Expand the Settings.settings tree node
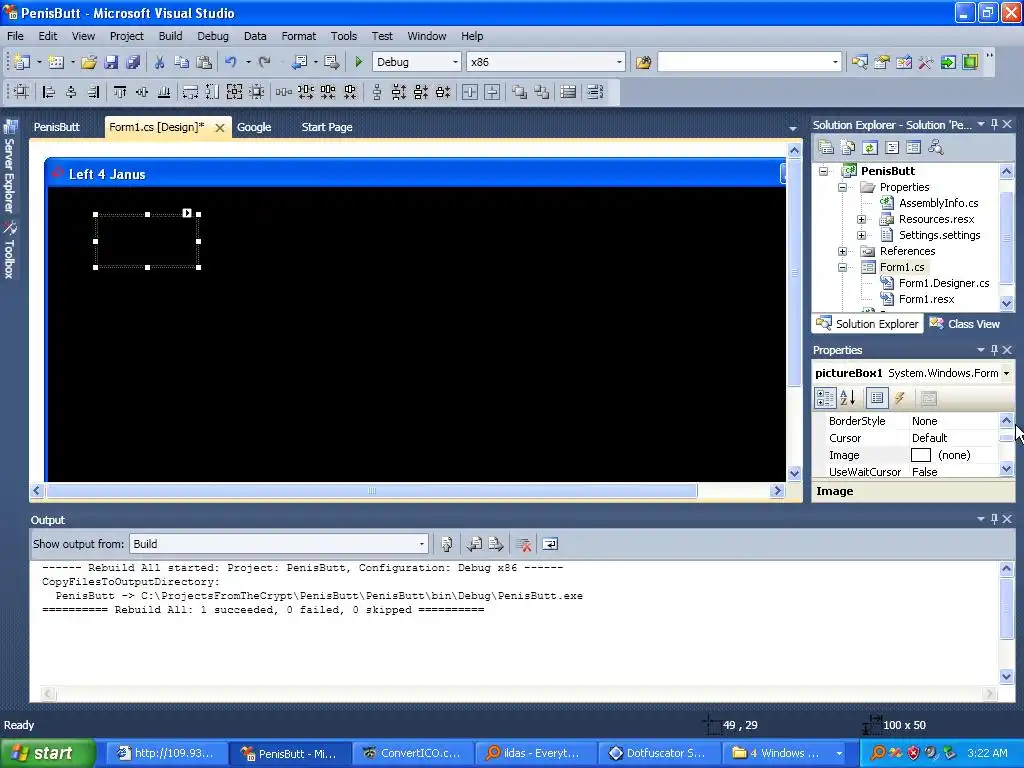This screenshot has height=768, width=1024. (x=861, y=235)
